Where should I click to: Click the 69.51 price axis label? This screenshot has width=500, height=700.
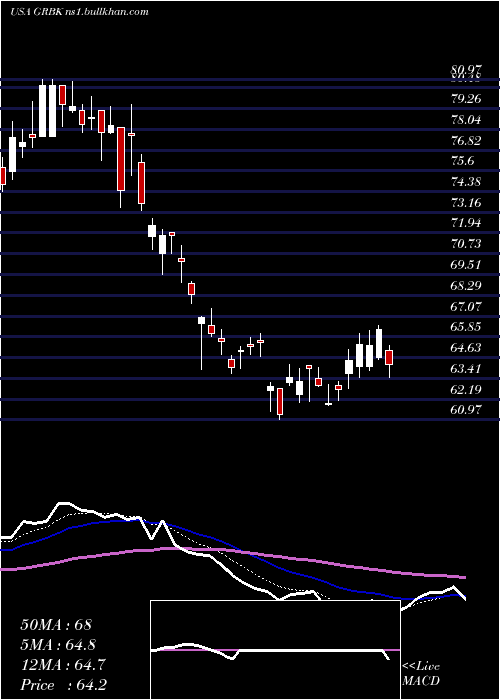[x=466, y=265]
